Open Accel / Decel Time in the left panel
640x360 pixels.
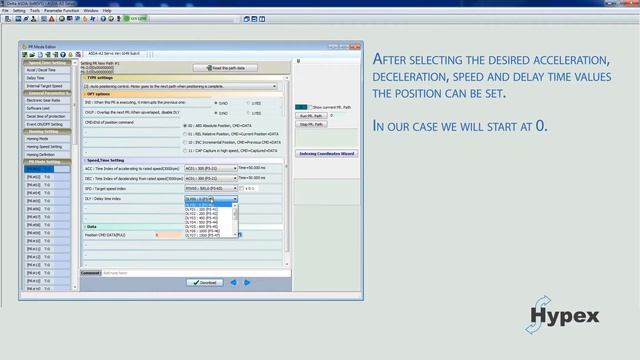point(47,70)
